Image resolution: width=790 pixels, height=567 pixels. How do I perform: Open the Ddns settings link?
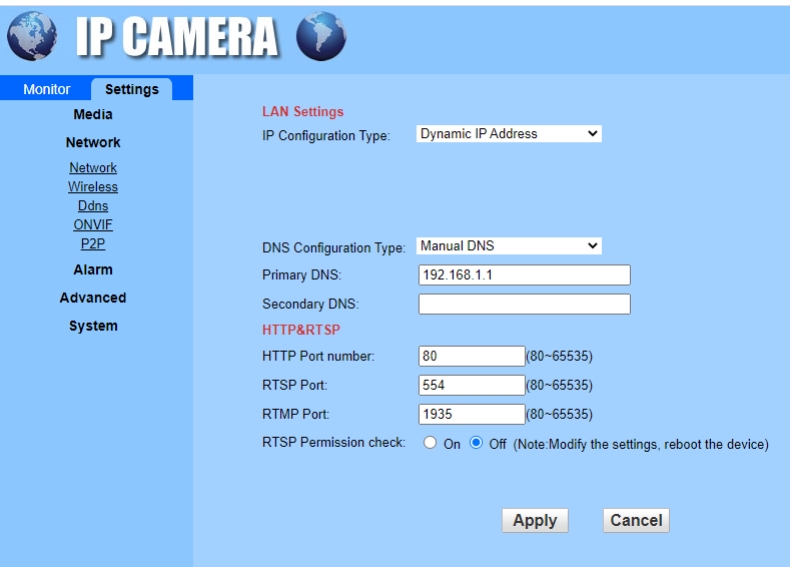[x=93, y=206]
